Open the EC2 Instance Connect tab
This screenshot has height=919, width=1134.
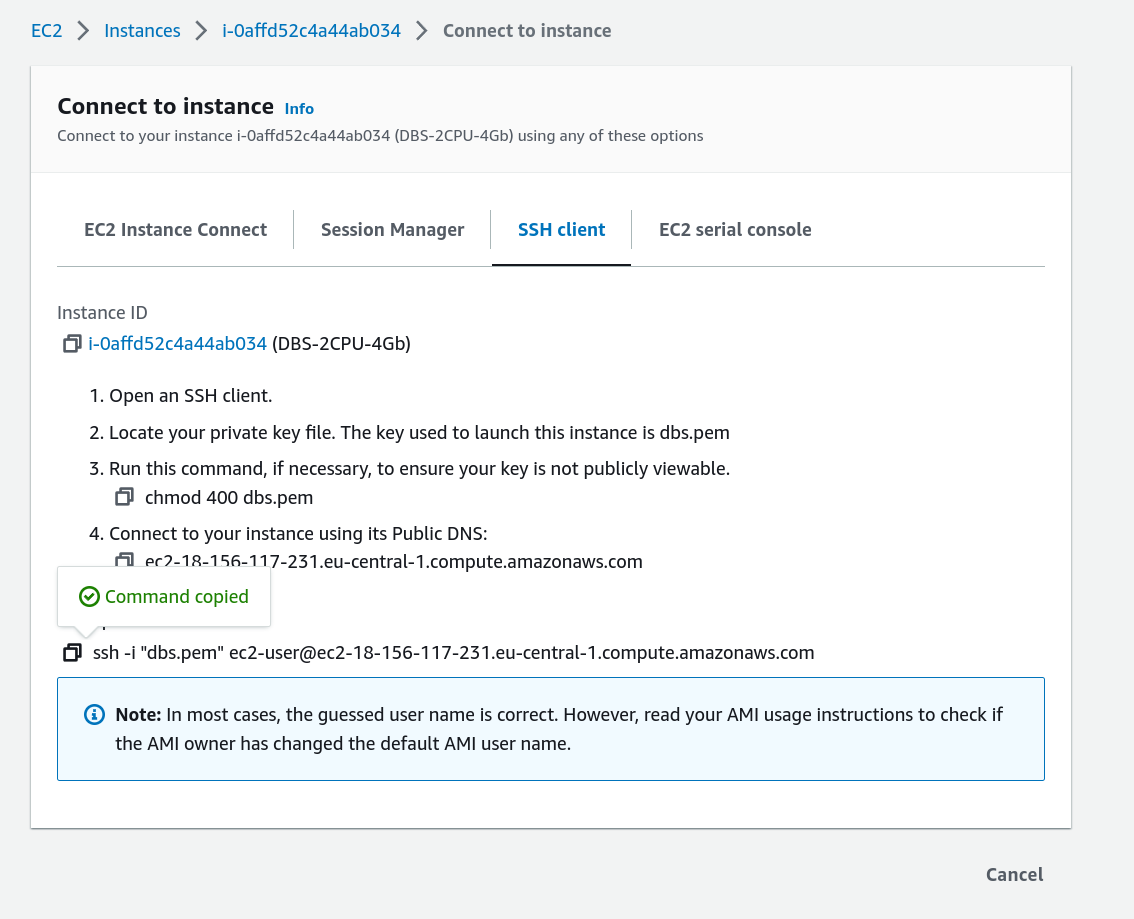click(x=176, y=230)
